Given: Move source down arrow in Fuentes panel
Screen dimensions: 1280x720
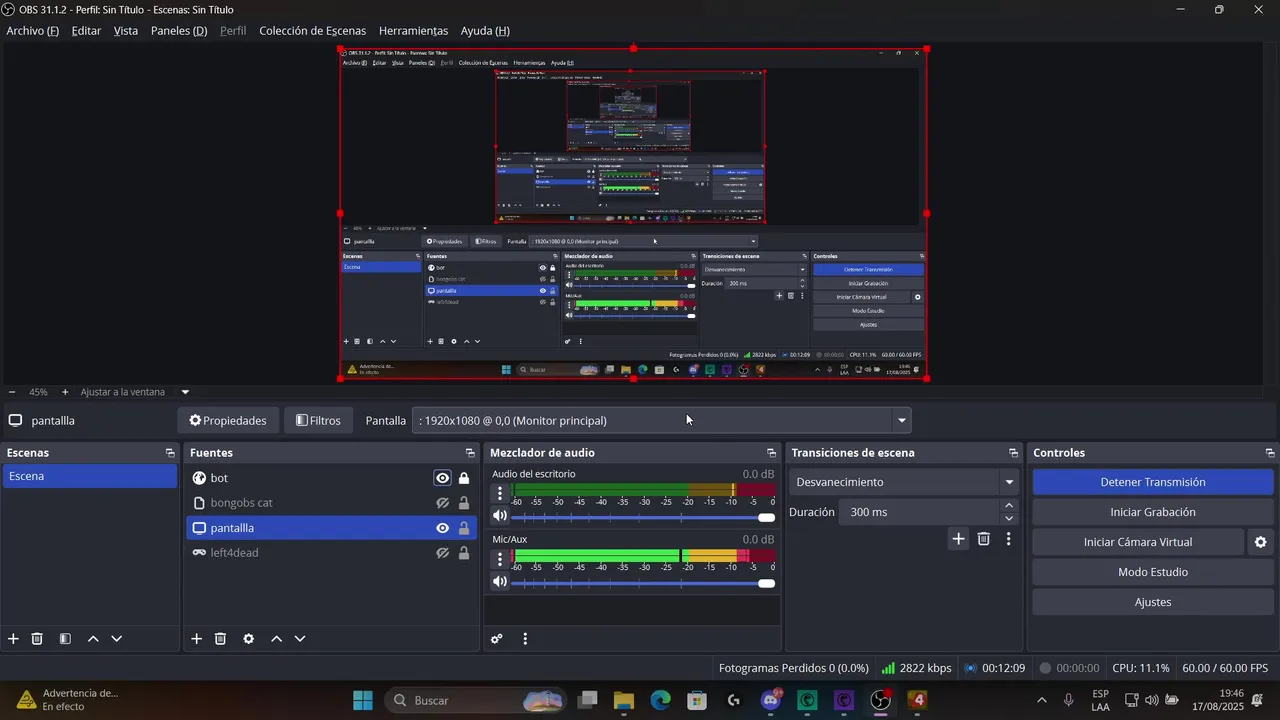Looking at the screenshot, I should pos(300,639).
